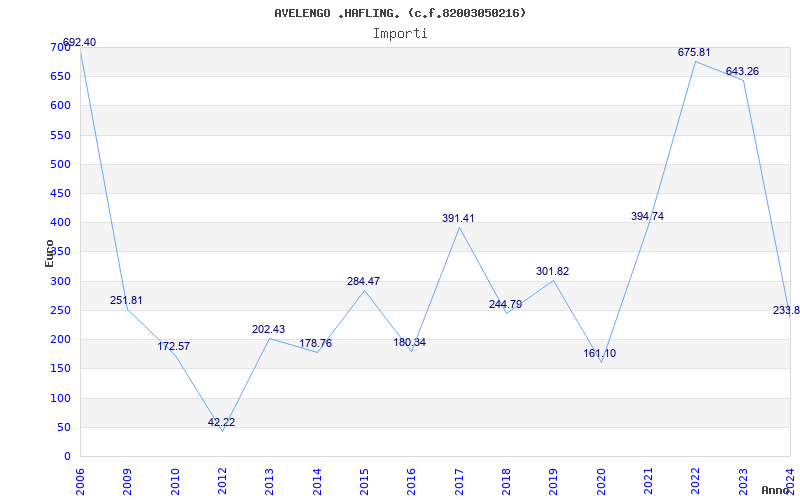Click year 2016 on x-axis
Screen dimensions: 800x500
point(411,481)
